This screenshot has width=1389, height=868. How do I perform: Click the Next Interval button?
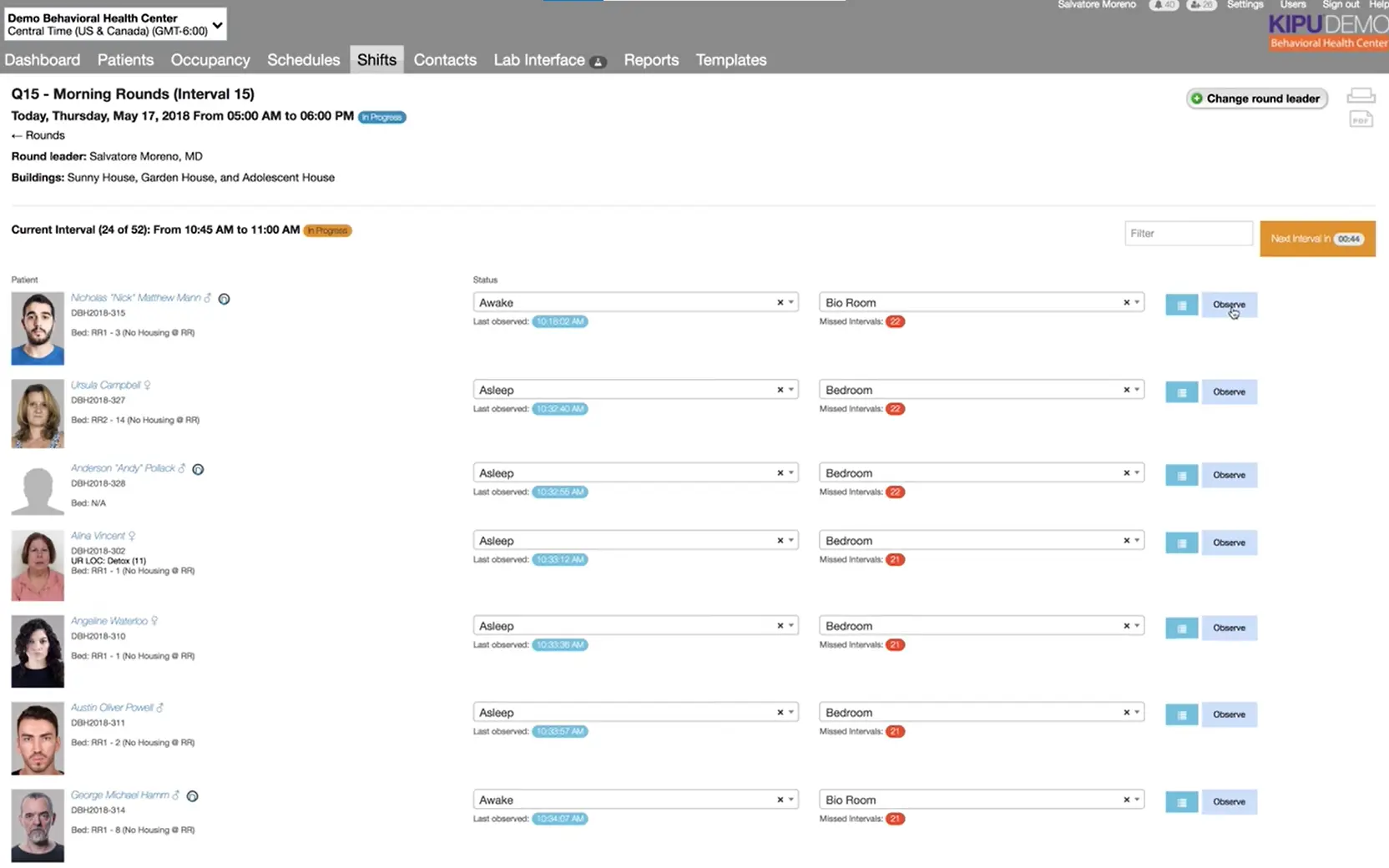point(1317,239)
